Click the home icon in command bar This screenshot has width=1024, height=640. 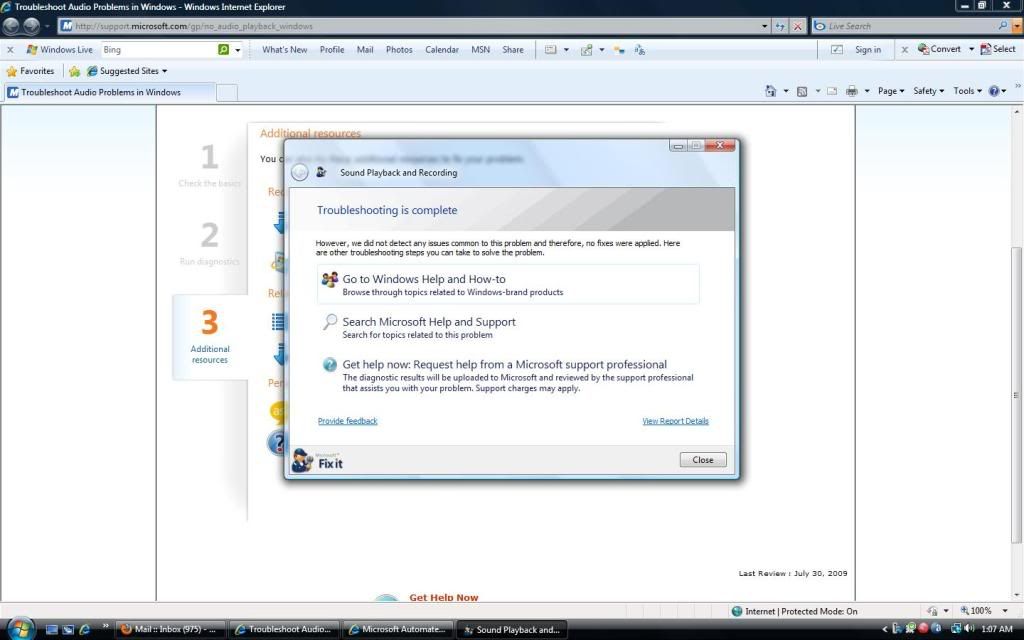pyautogui.click(x=771, y=91)
